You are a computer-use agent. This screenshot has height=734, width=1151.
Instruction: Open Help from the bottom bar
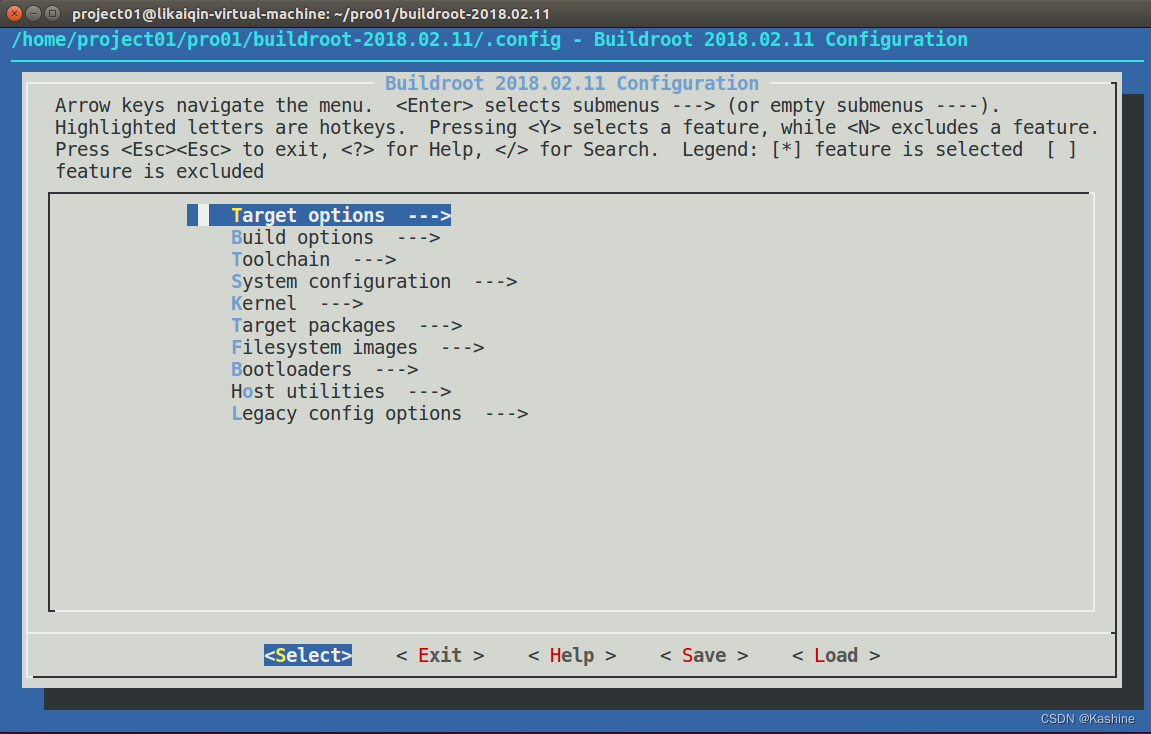point(572,655)
